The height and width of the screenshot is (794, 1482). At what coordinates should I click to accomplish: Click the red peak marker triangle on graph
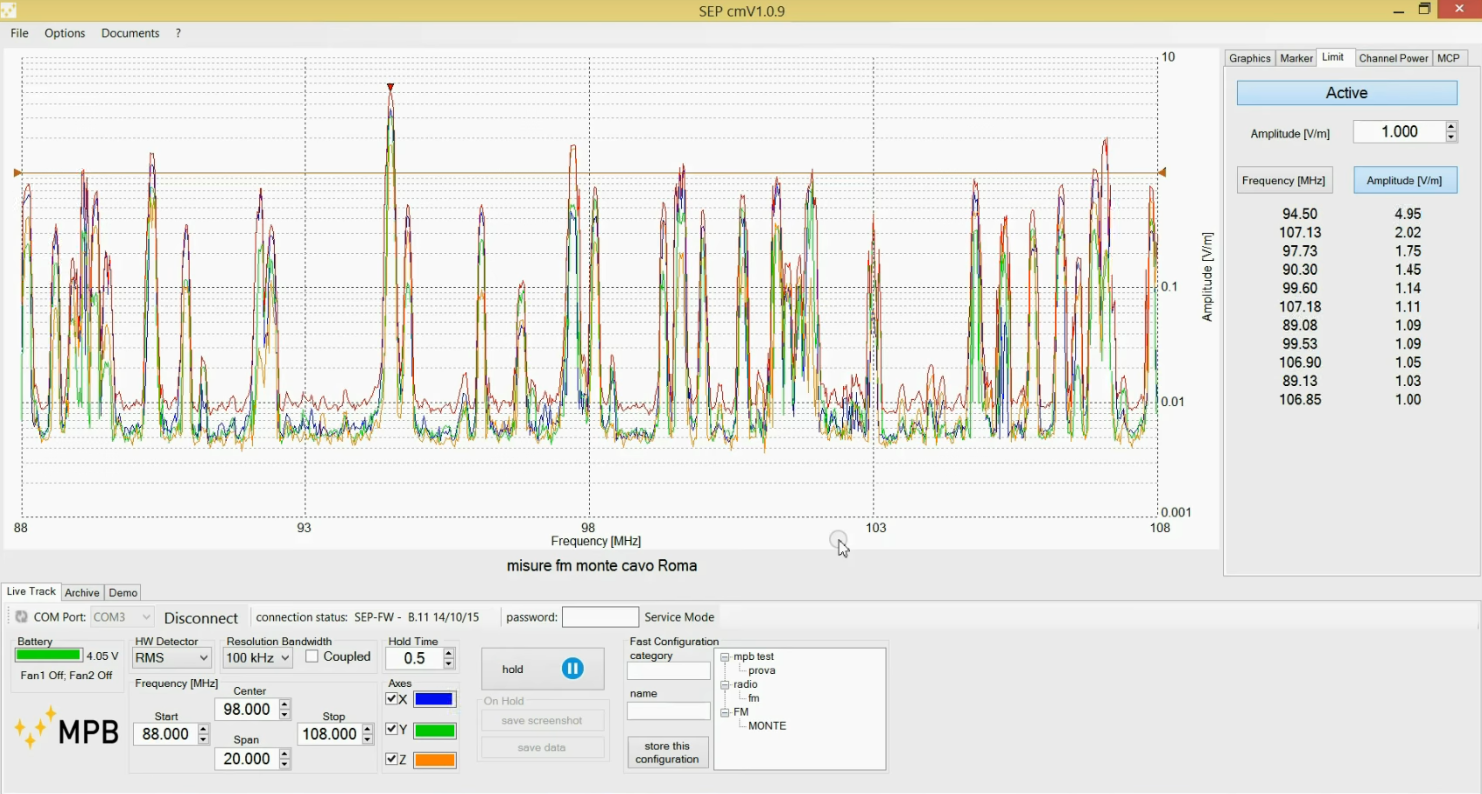pos(391,88)
